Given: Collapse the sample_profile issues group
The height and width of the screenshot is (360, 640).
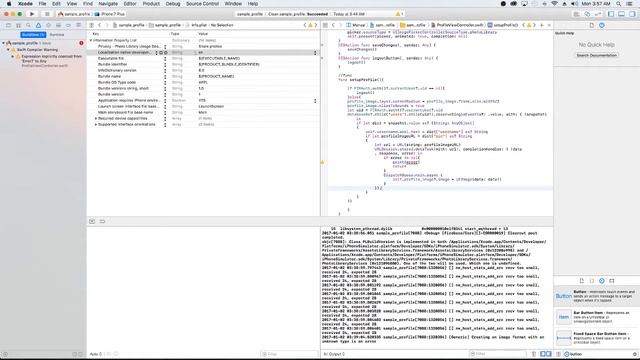Looking at the screenshot, I should pos(4,43).
